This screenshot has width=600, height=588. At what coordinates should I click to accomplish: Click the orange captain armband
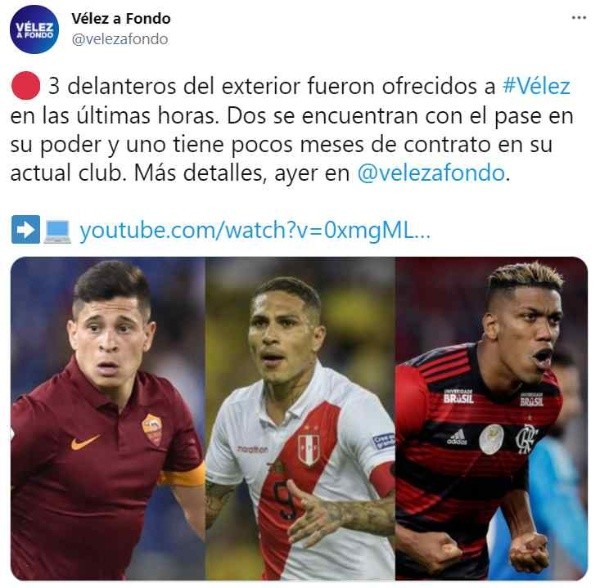(184, 476)
